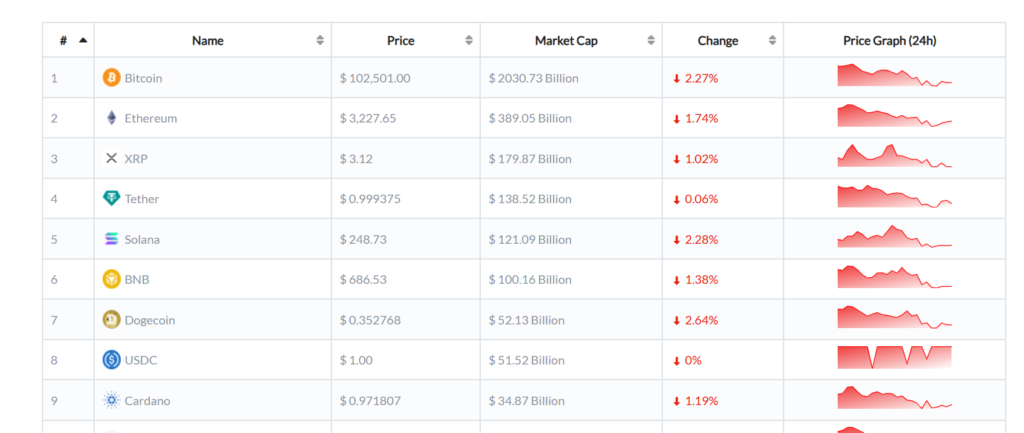This screenshot has height=433, width=1024.
Task: Click the BNB logo icon
Action: pos(112,280)
